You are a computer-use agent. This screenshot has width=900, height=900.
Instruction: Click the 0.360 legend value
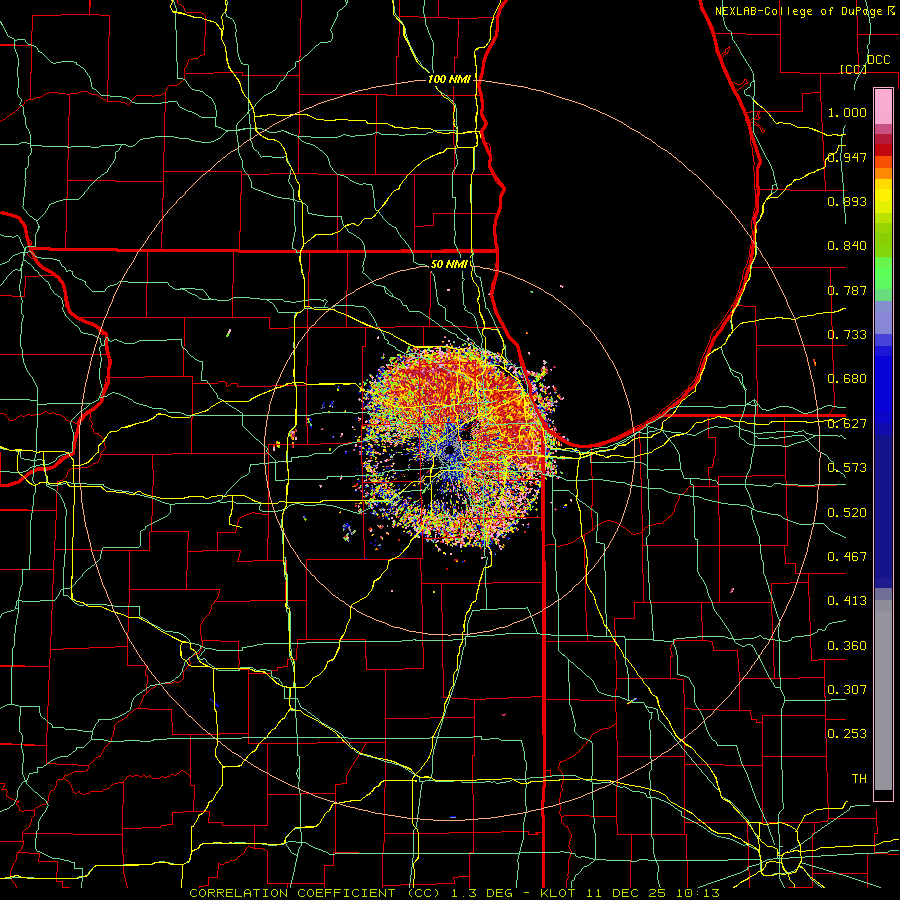click(847, 646)
